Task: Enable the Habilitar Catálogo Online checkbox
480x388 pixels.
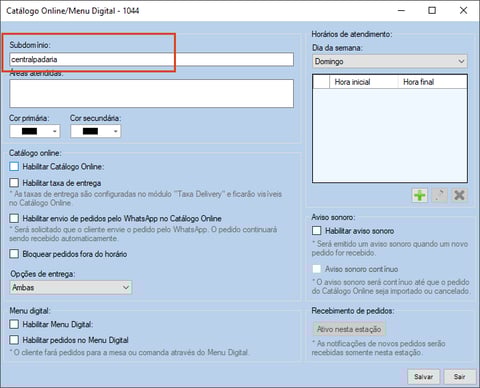Action: point(14,166)
